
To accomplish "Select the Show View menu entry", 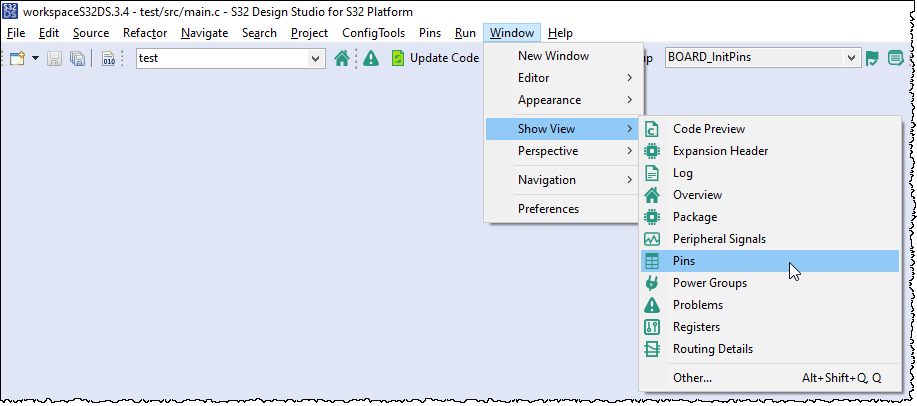I will click(563, 129).
